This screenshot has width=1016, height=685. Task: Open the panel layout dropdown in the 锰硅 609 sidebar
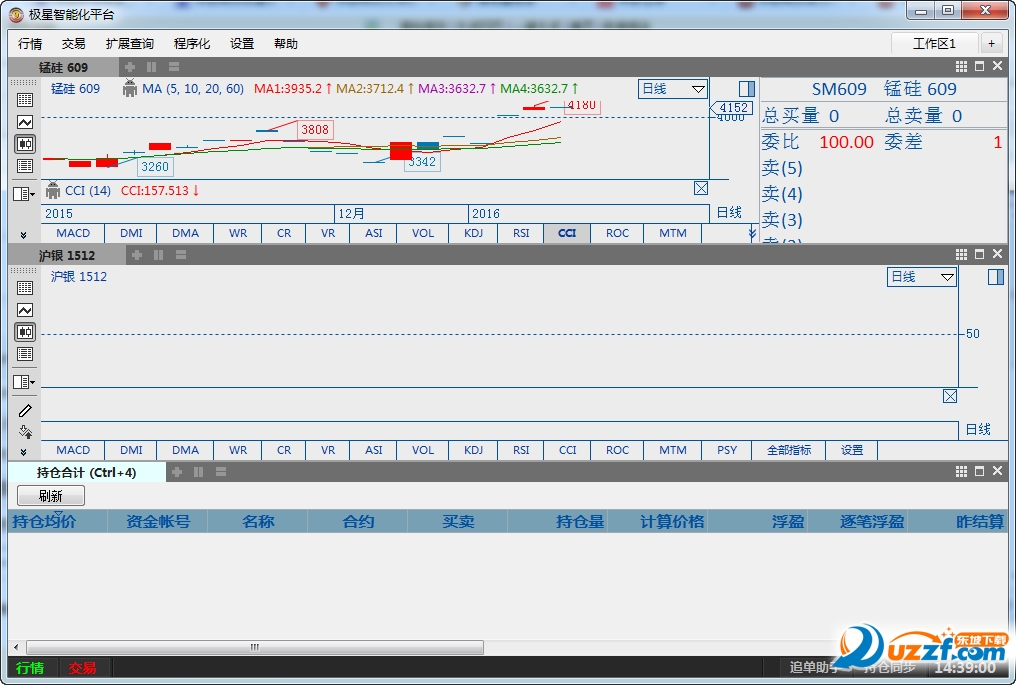(x=24, y=194)
